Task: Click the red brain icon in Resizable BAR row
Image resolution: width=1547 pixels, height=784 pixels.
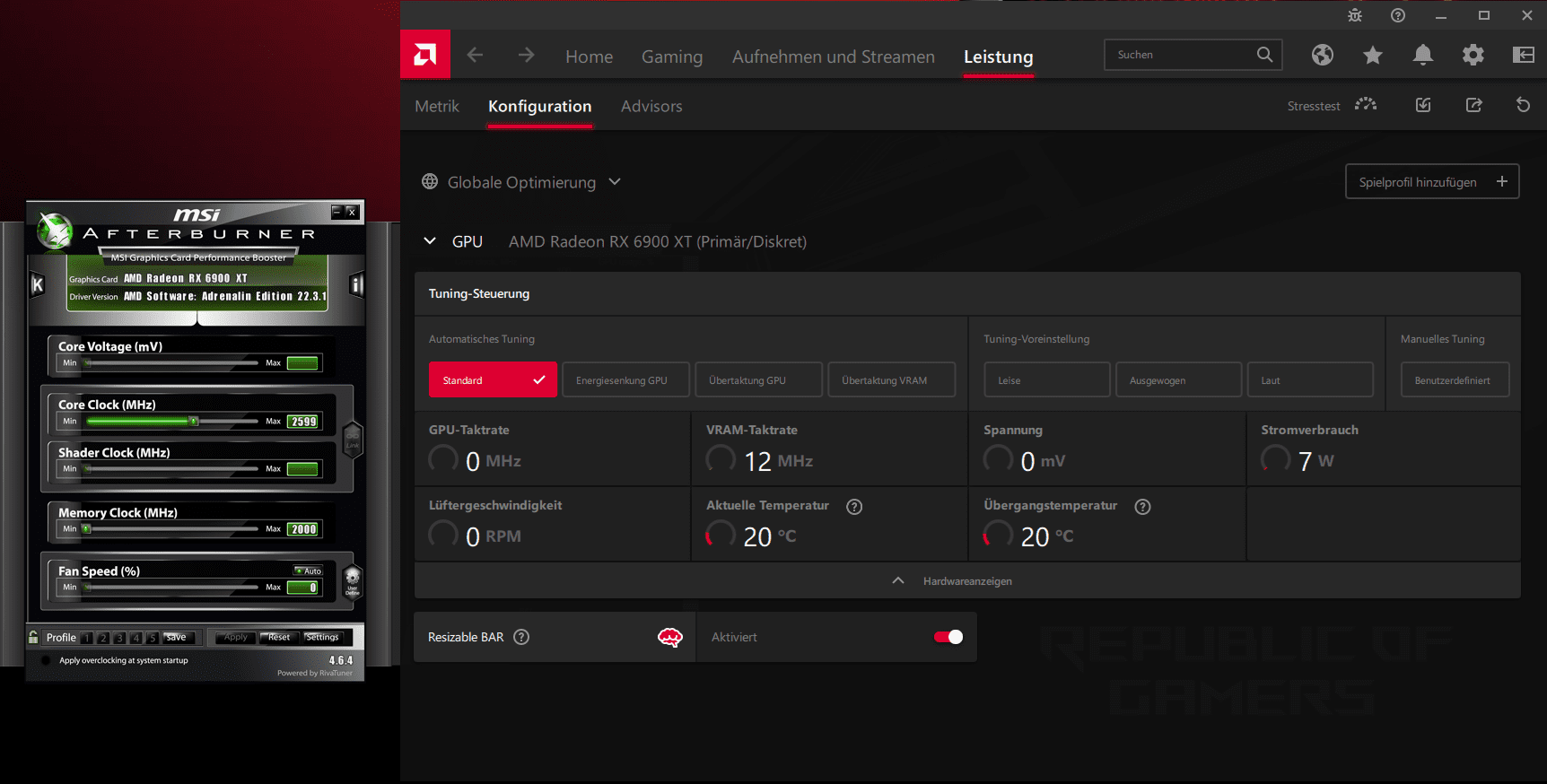Action: tap(669, 637)
